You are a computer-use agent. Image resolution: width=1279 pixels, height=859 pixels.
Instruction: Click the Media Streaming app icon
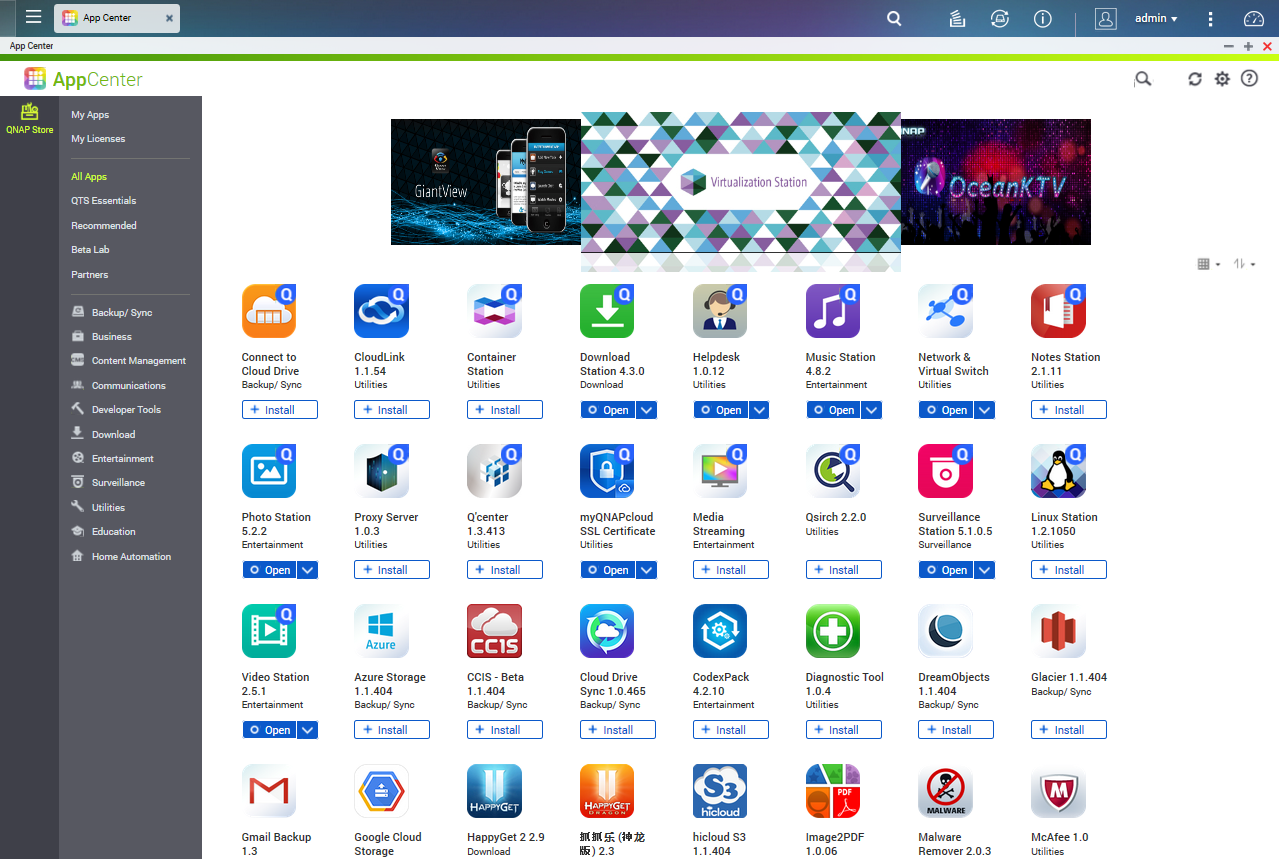(720, 471)
